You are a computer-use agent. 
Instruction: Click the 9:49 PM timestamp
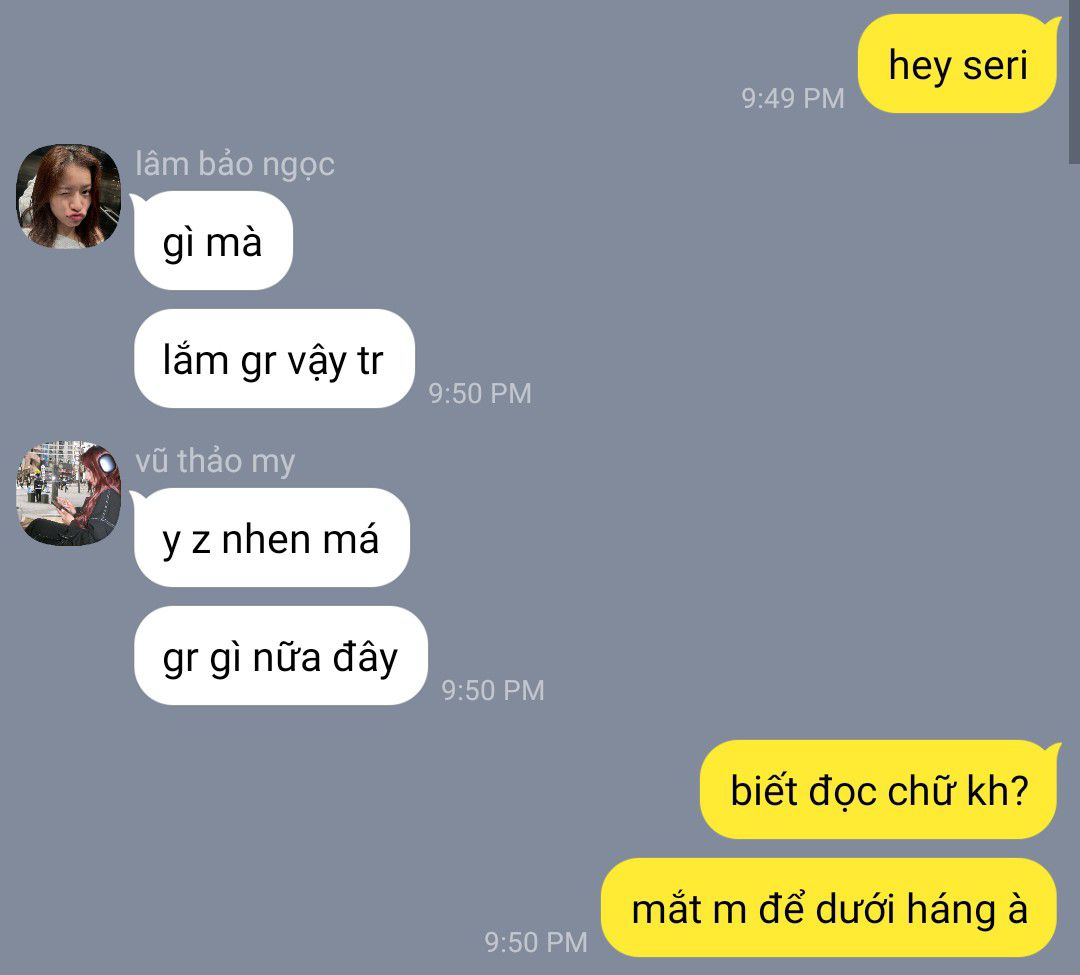pos(793,98)
